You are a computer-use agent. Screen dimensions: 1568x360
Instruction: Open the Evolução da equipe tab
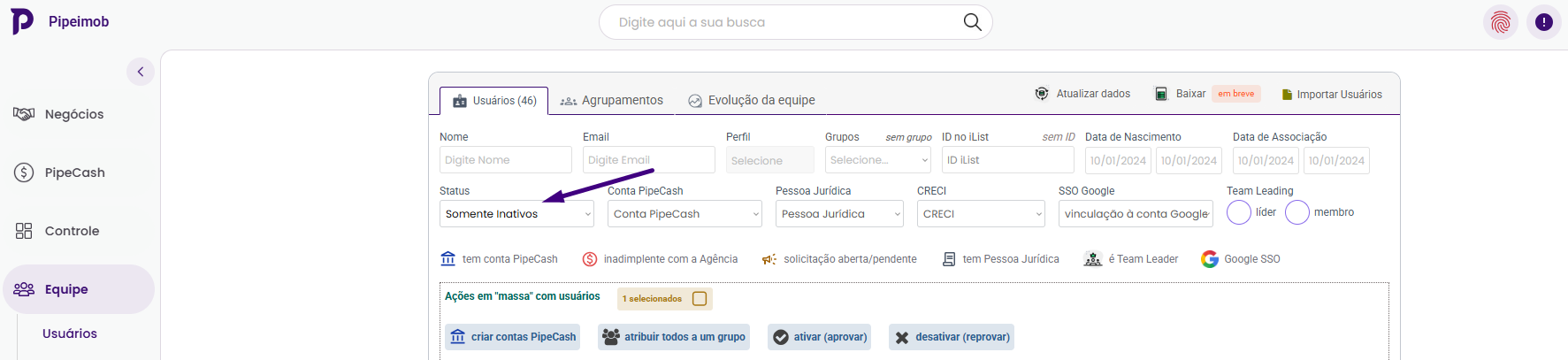pyautogui.click(x=752, y=101)
